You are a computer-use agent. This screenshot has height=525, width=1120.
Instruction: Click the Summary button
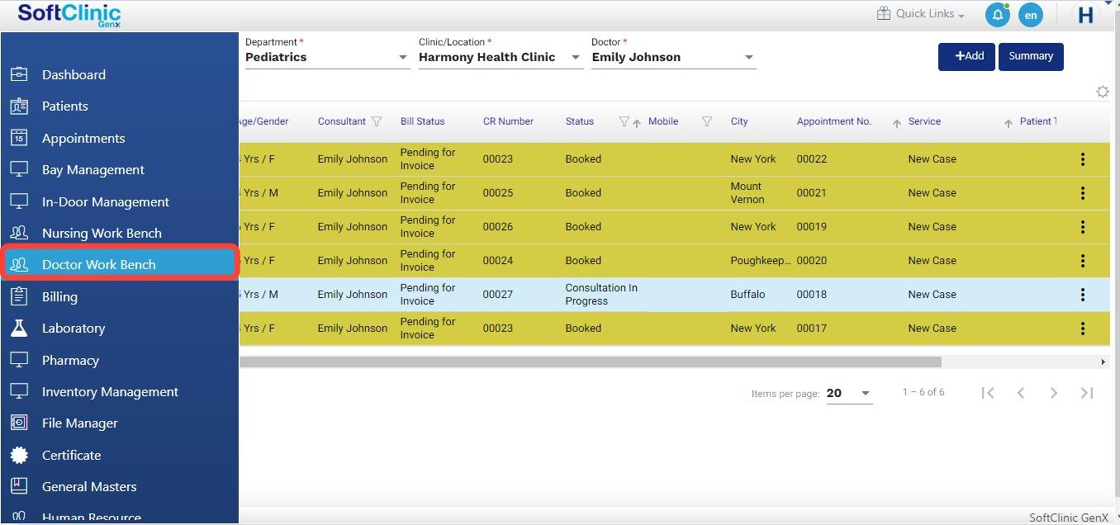click(x=1031, y=57)
